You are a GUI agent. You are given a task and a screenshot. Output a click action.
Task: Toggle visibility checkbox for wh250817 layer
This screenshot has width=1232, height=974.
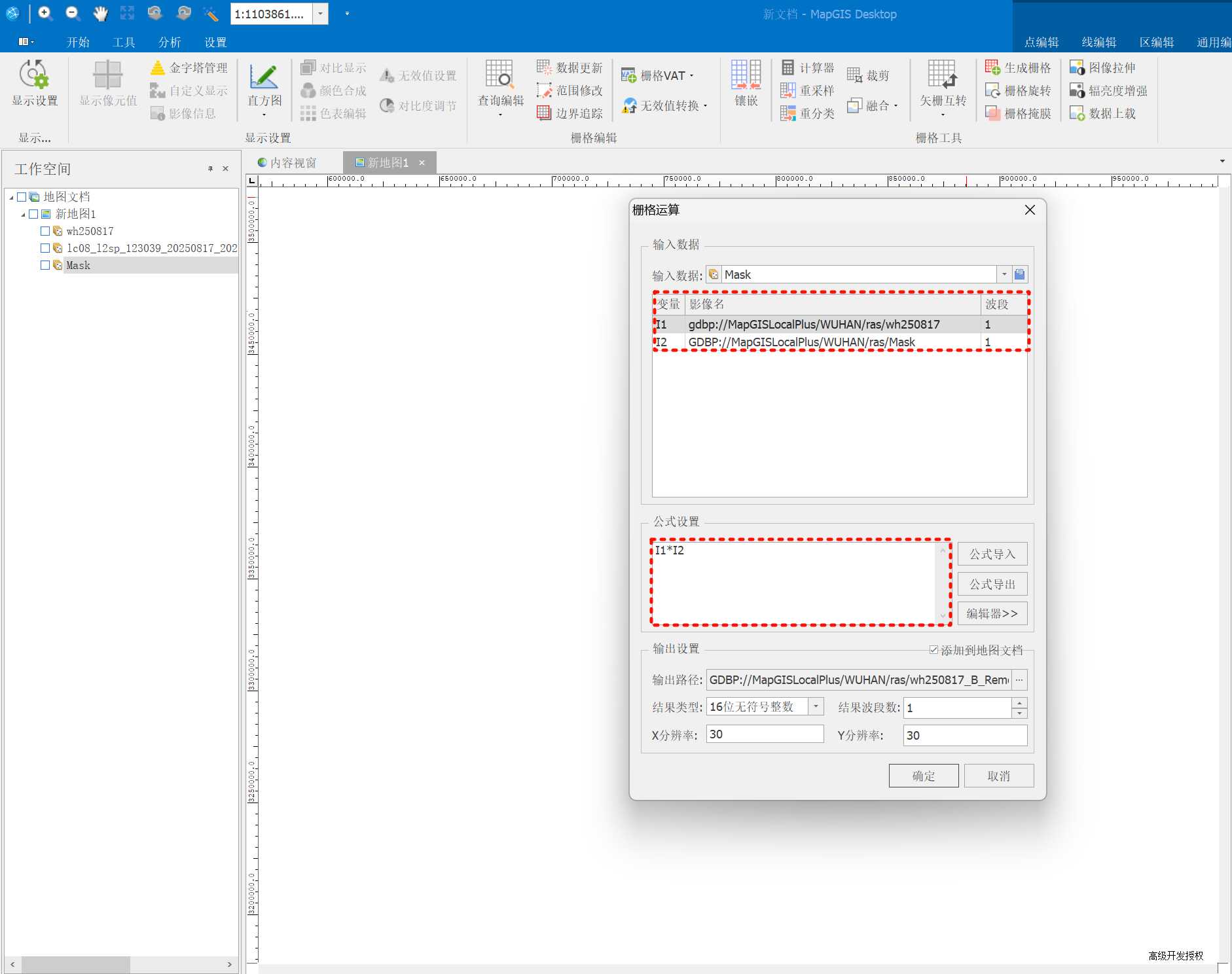click(x=45, y=231)
